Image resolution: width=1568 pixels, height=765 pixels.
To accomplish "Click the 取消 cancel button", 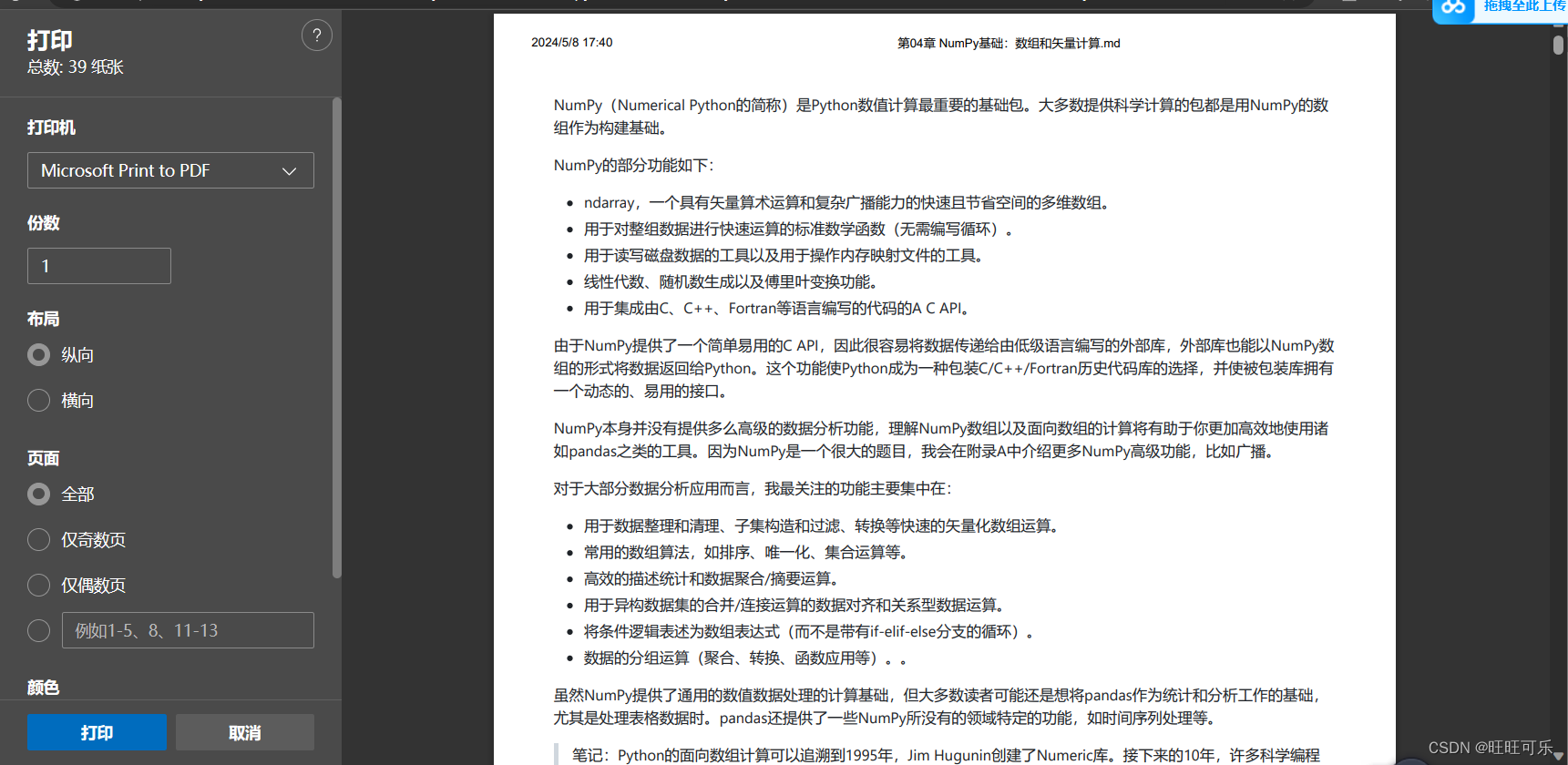I will 244,732.
